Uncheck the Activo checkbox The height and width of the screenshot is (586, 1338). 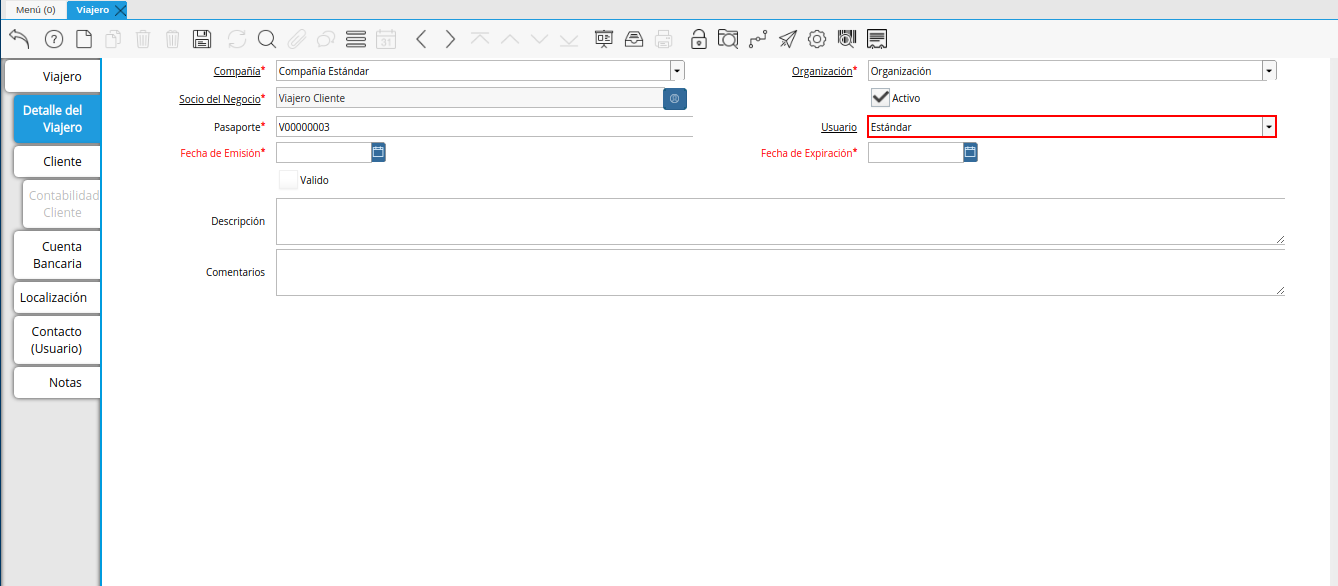(x=880, y=97)
